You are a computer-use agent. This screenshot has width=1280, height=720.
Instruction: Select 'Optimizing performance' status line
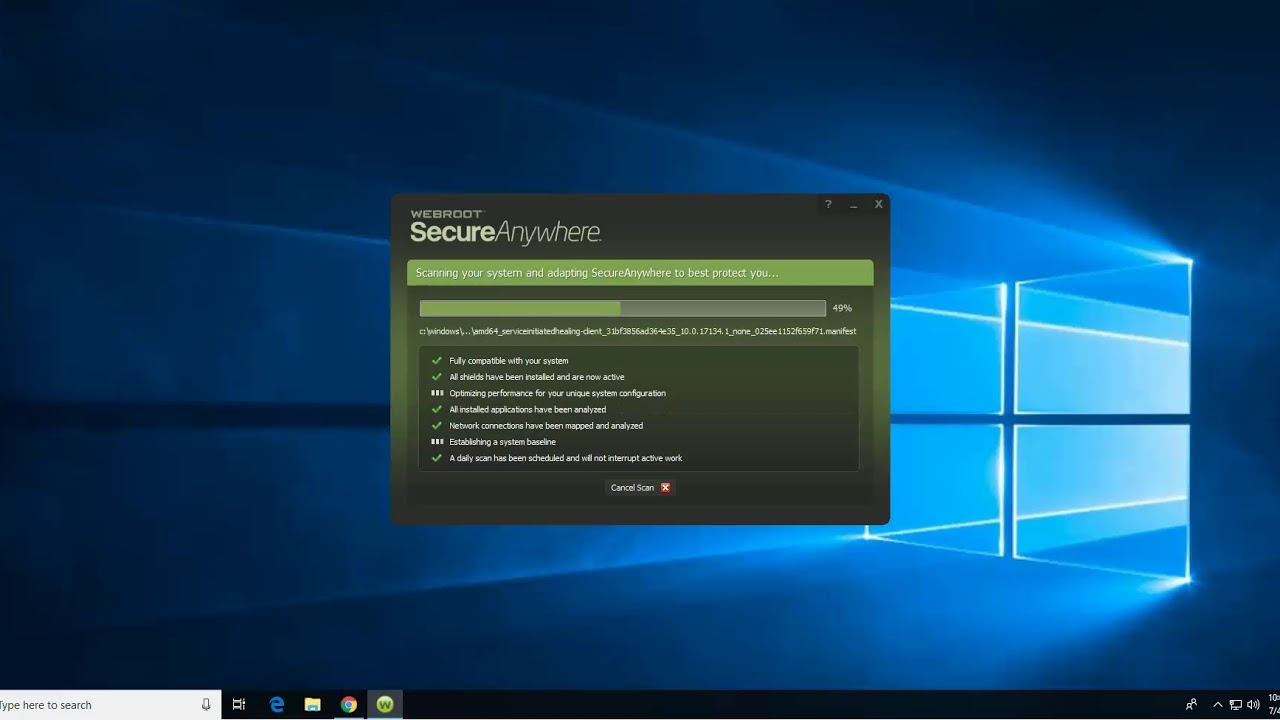pos(557,393)
